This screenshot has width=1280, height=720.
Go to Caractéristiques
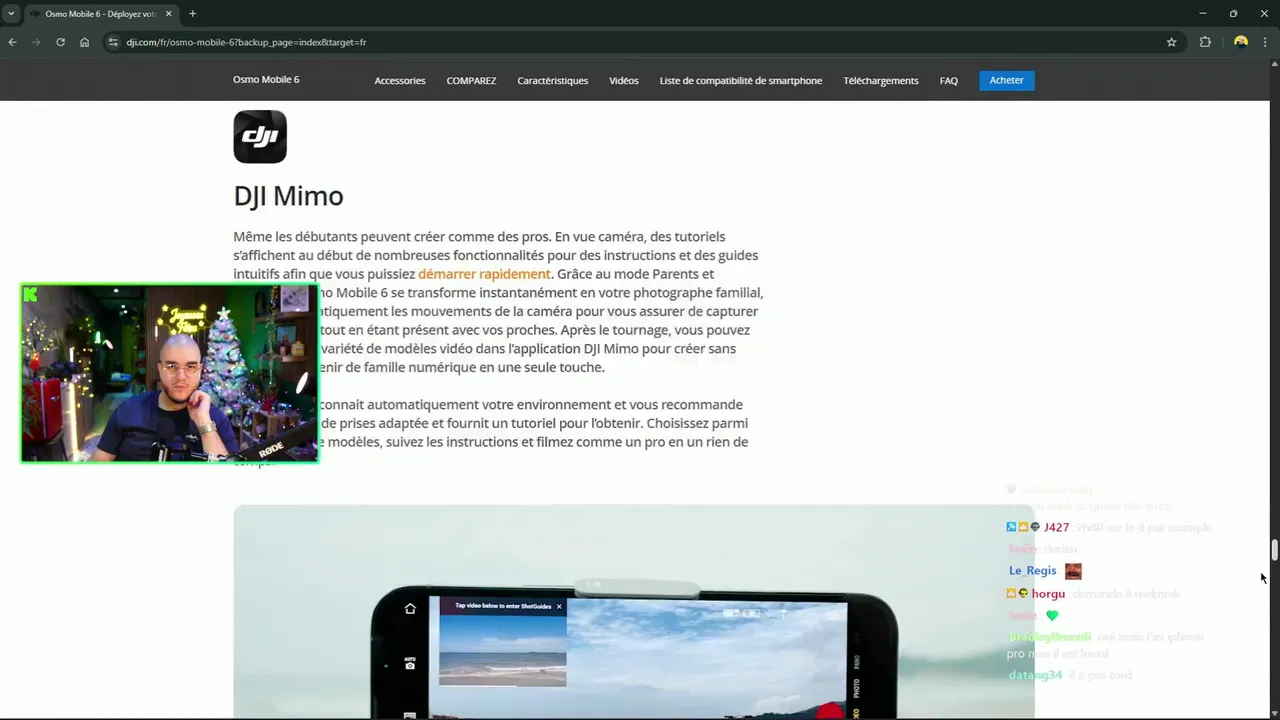(552, 80)
